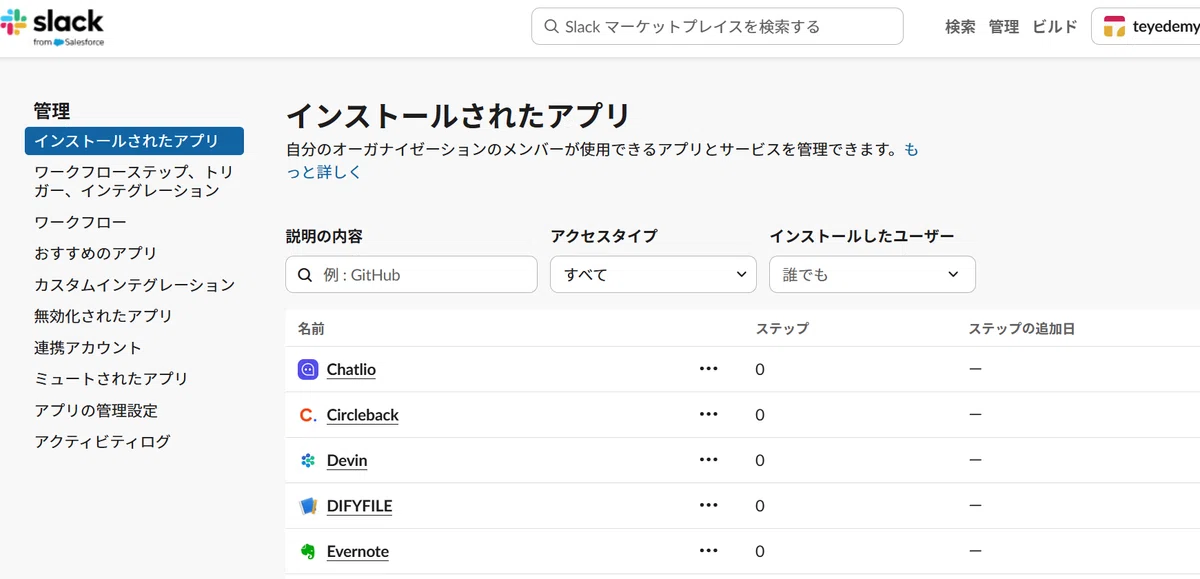Open the Chatlio app link

[351, 369]
